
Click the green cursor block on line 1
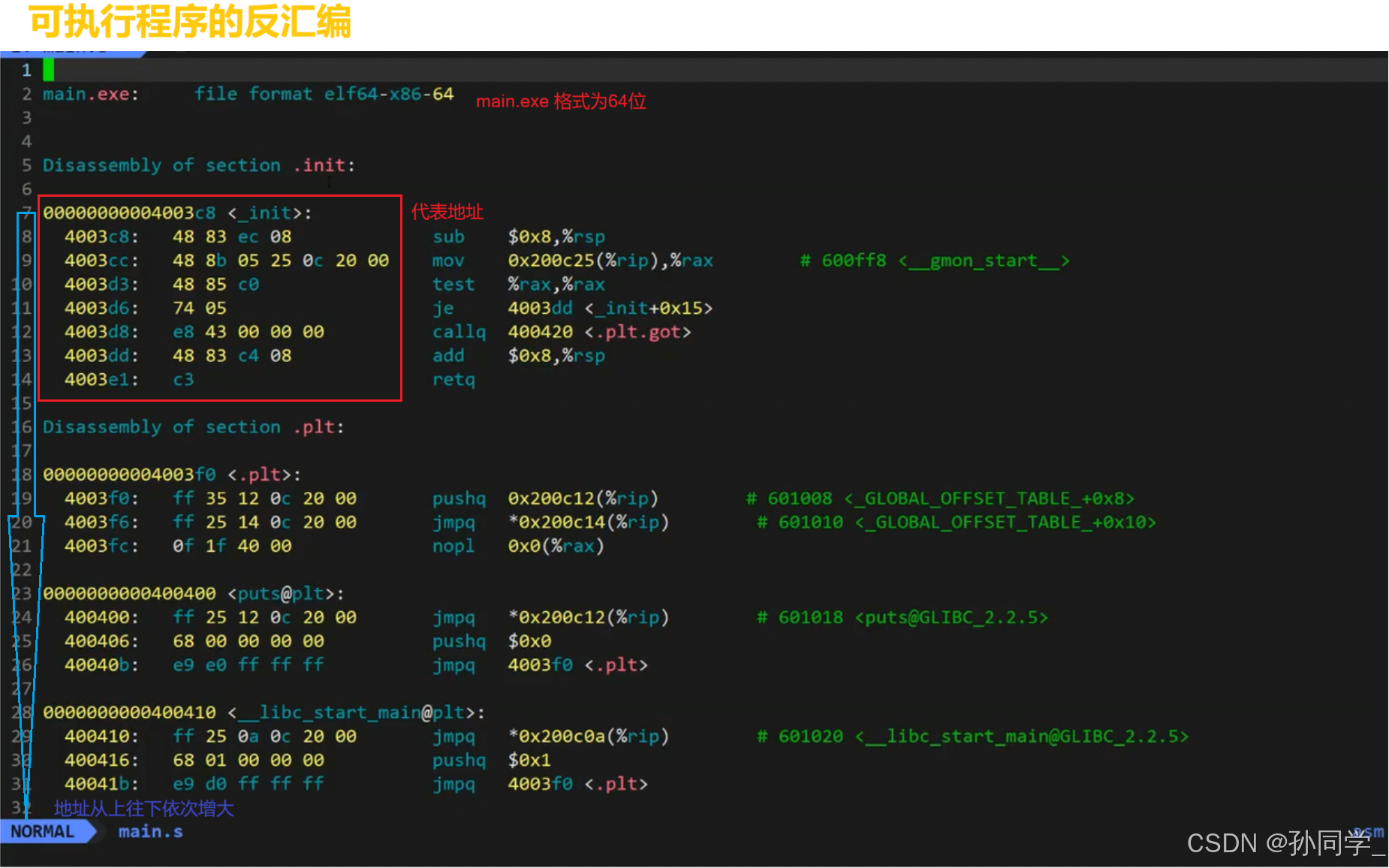(49, 70)
